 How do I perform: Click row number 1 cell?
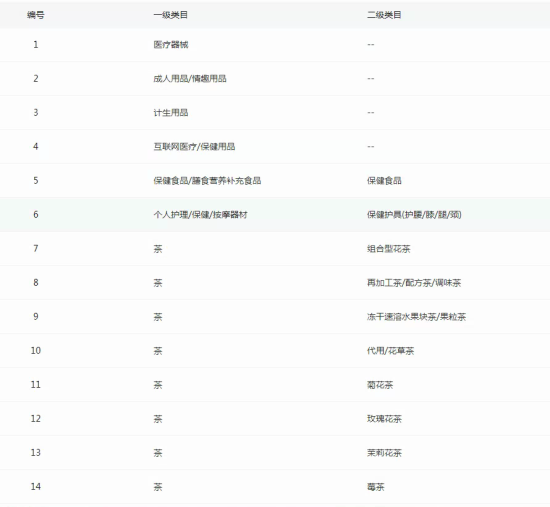click(35, 45)
